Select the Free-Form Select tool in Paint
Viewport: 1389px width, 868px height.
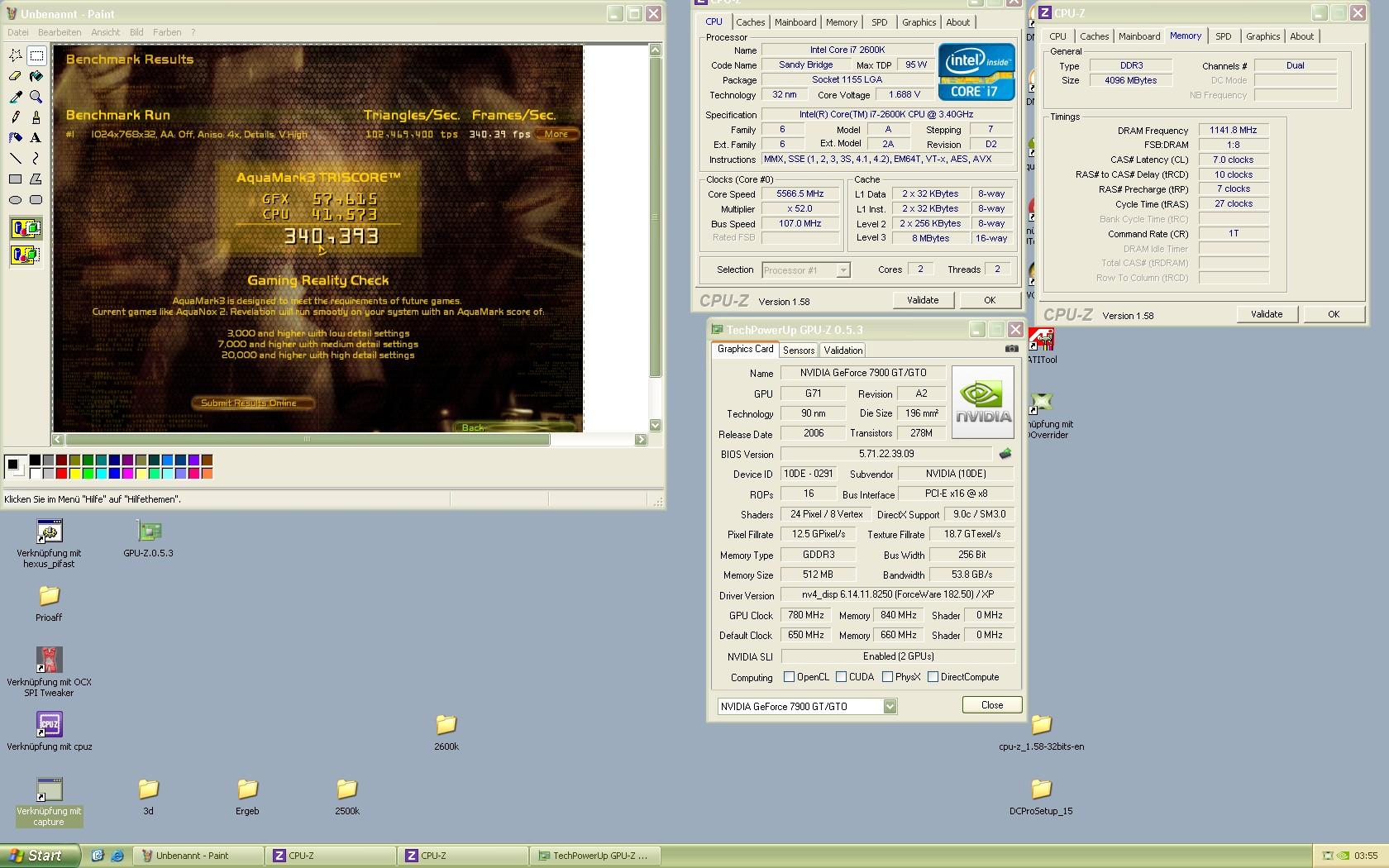pos(16,55)
